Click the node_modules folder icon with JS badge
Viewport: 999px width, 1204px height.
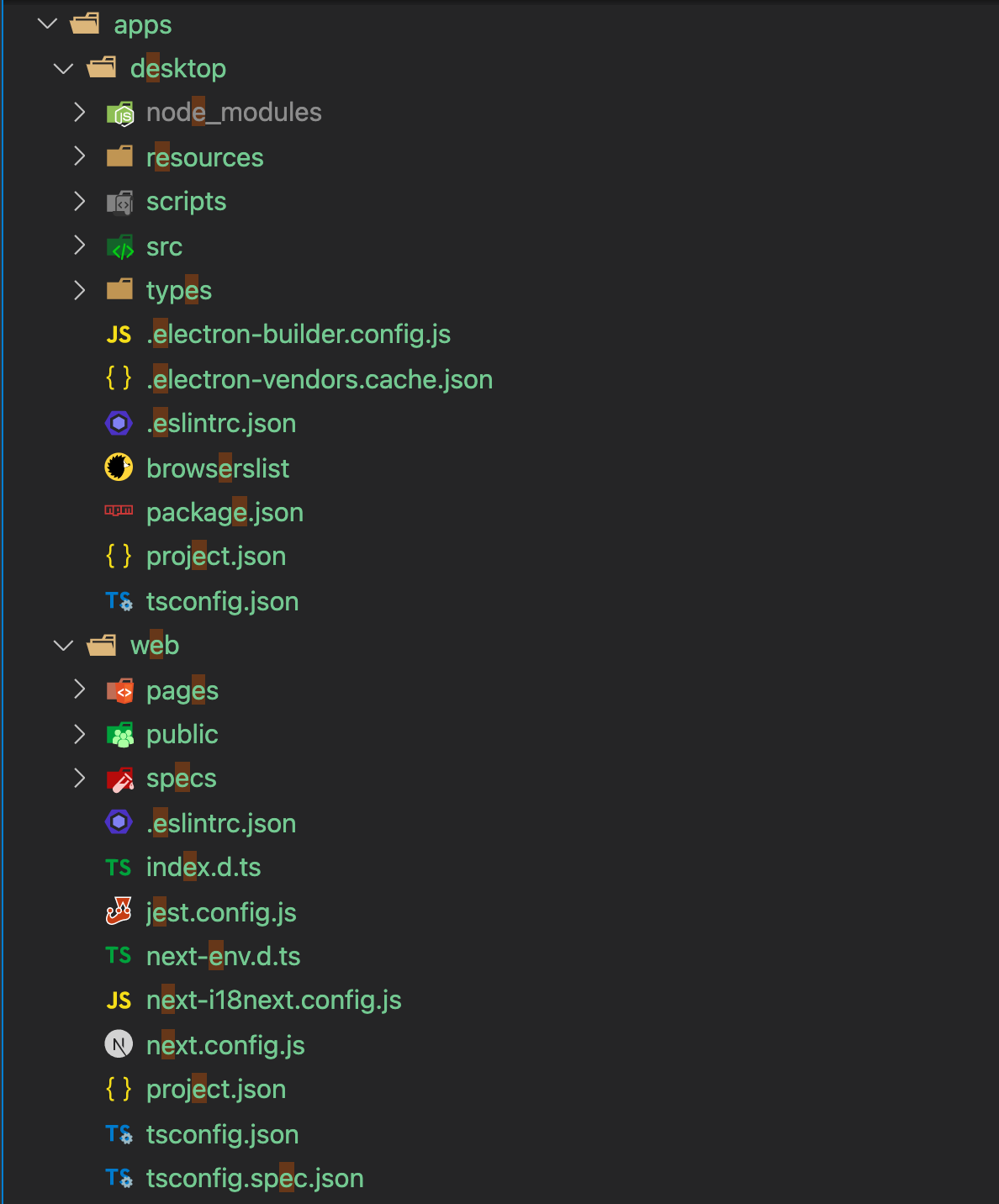tap(119, 112)
